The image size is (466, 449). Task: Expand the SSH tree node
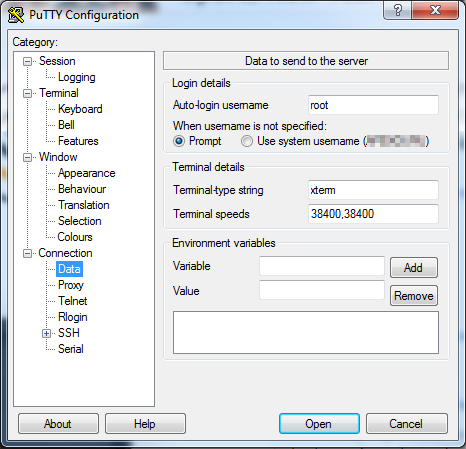pos(46,333)
